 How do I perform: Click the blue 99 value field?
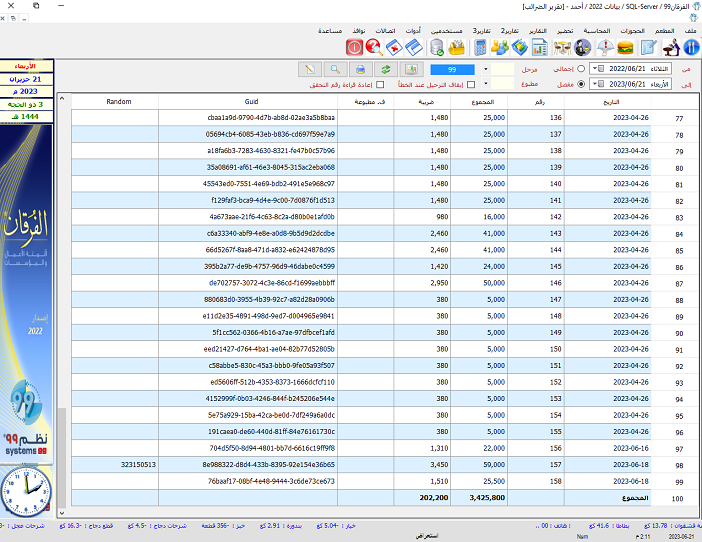pyautogui.click(x=453, y=69)
